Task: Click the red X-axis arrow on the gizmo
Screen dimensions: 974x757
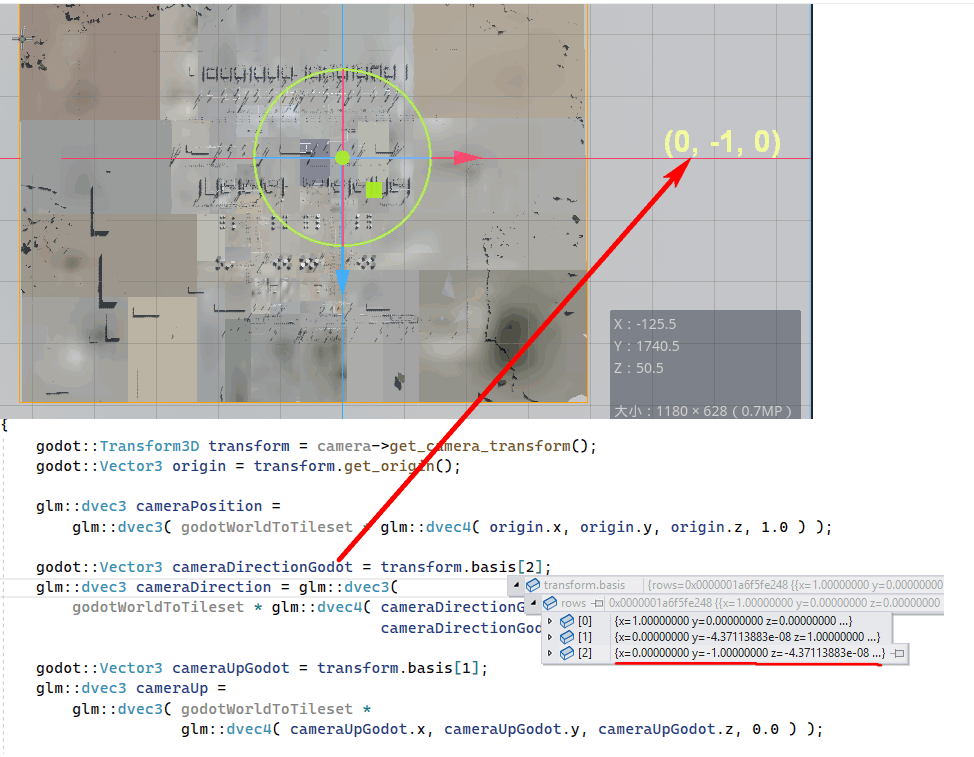Action: point(465,158)
